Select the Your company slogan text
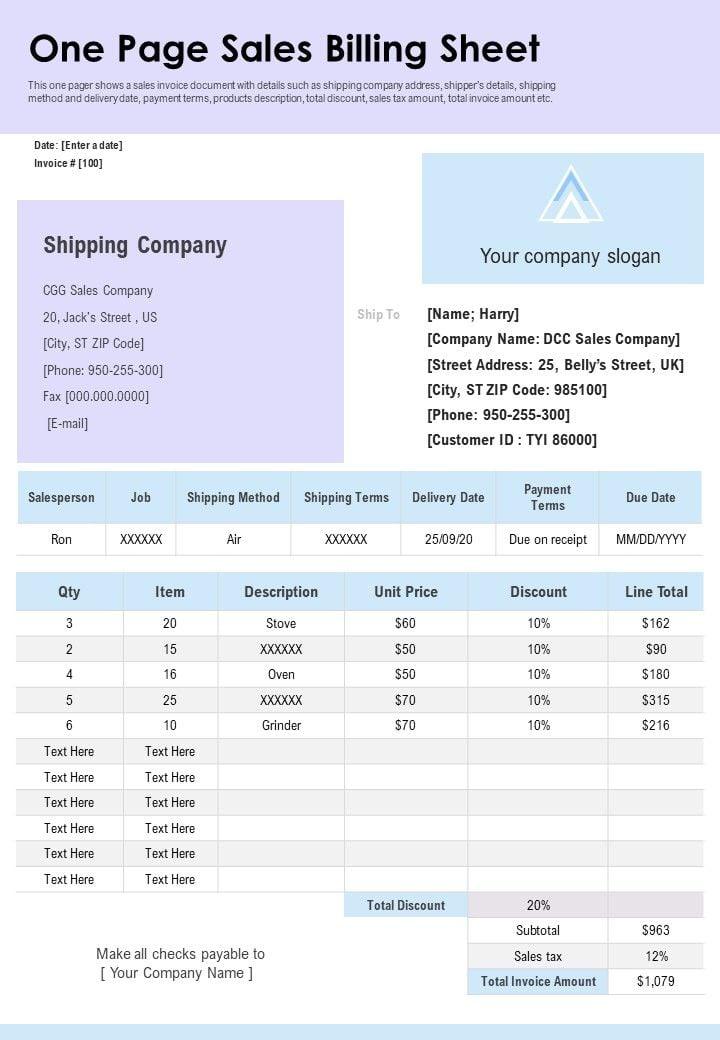Screen dimensions: 720x1040 [570, 256]
